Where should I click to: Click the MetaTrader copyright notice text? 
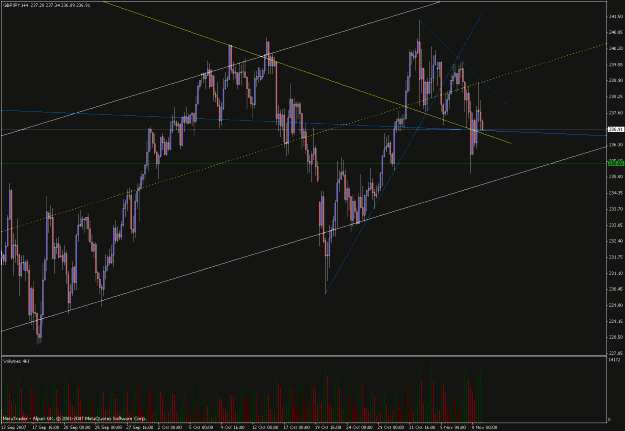click(75, 419)
